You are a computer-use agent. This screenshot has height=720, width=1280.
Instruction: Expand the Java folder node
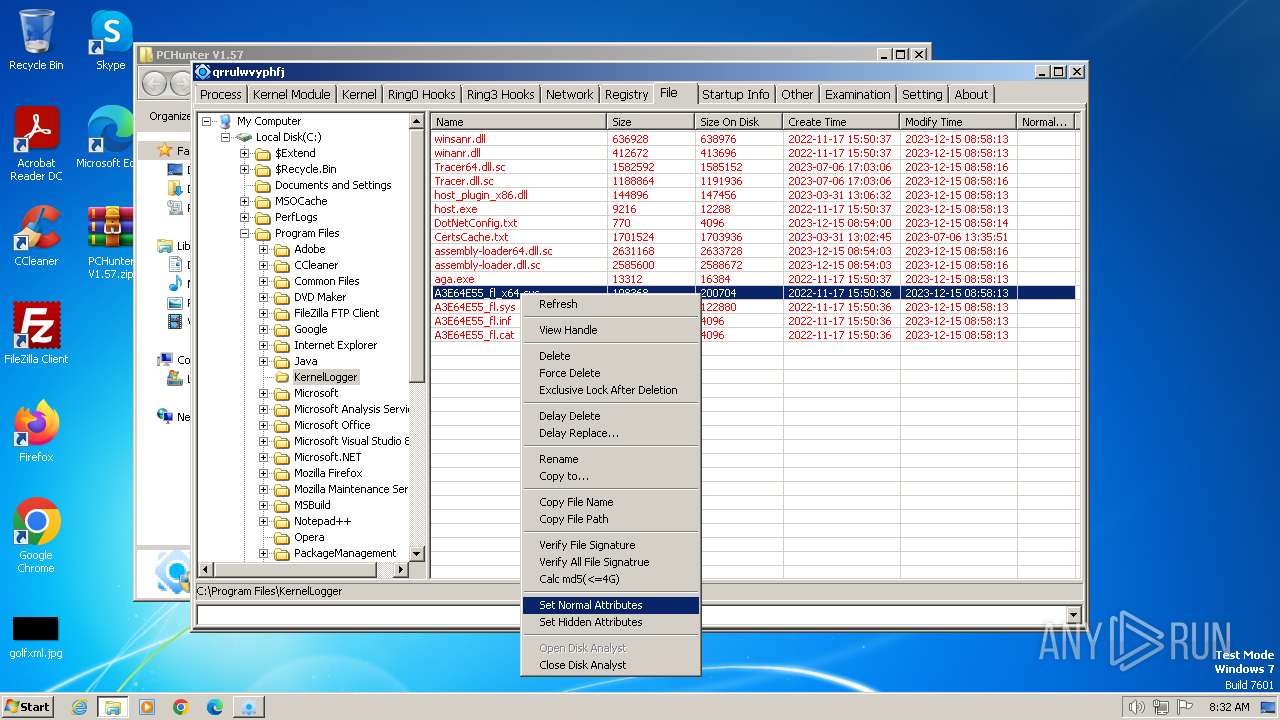click(x=264, y=361)
